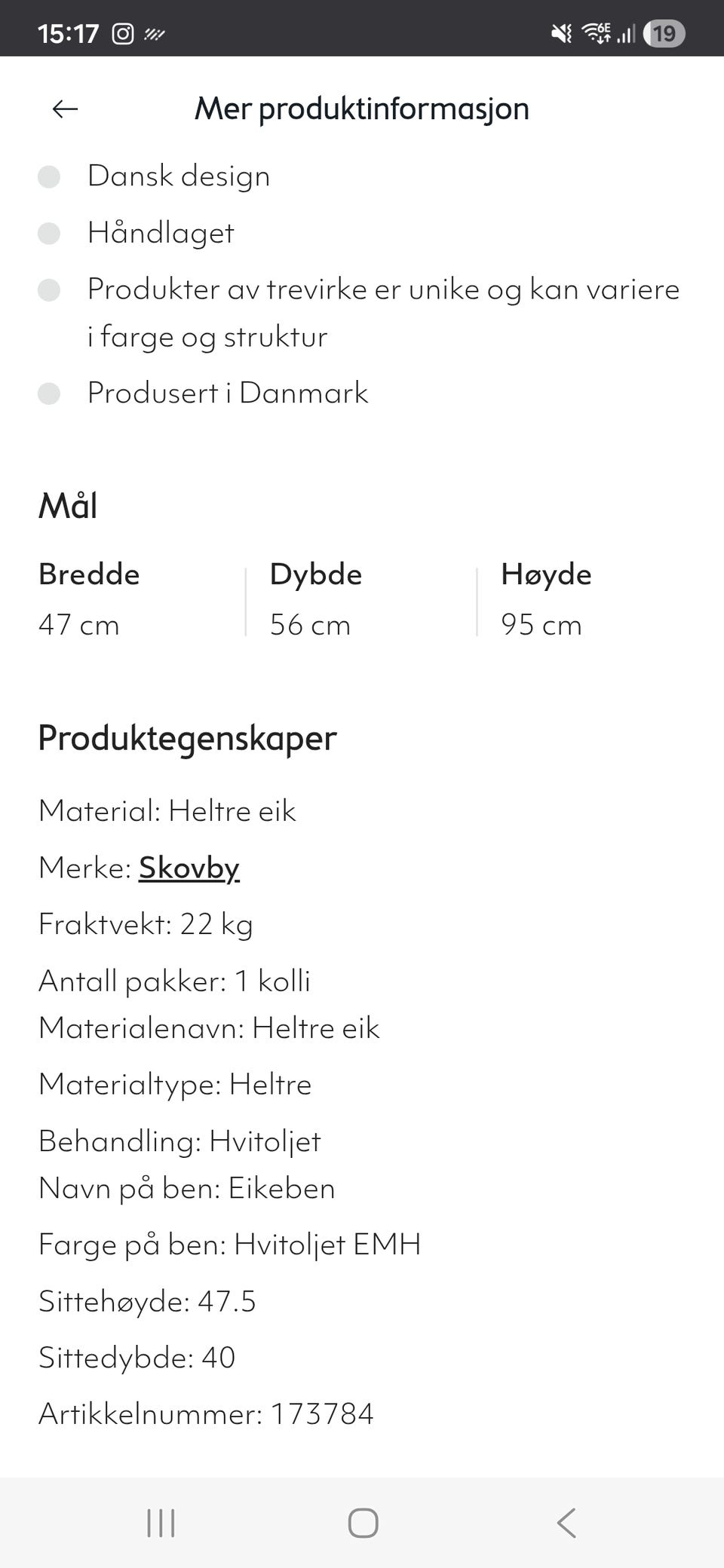This screenshot has height=1568, width=724.
Task: Tap the Wi-Fi status icon
Action: pos(595,32)
